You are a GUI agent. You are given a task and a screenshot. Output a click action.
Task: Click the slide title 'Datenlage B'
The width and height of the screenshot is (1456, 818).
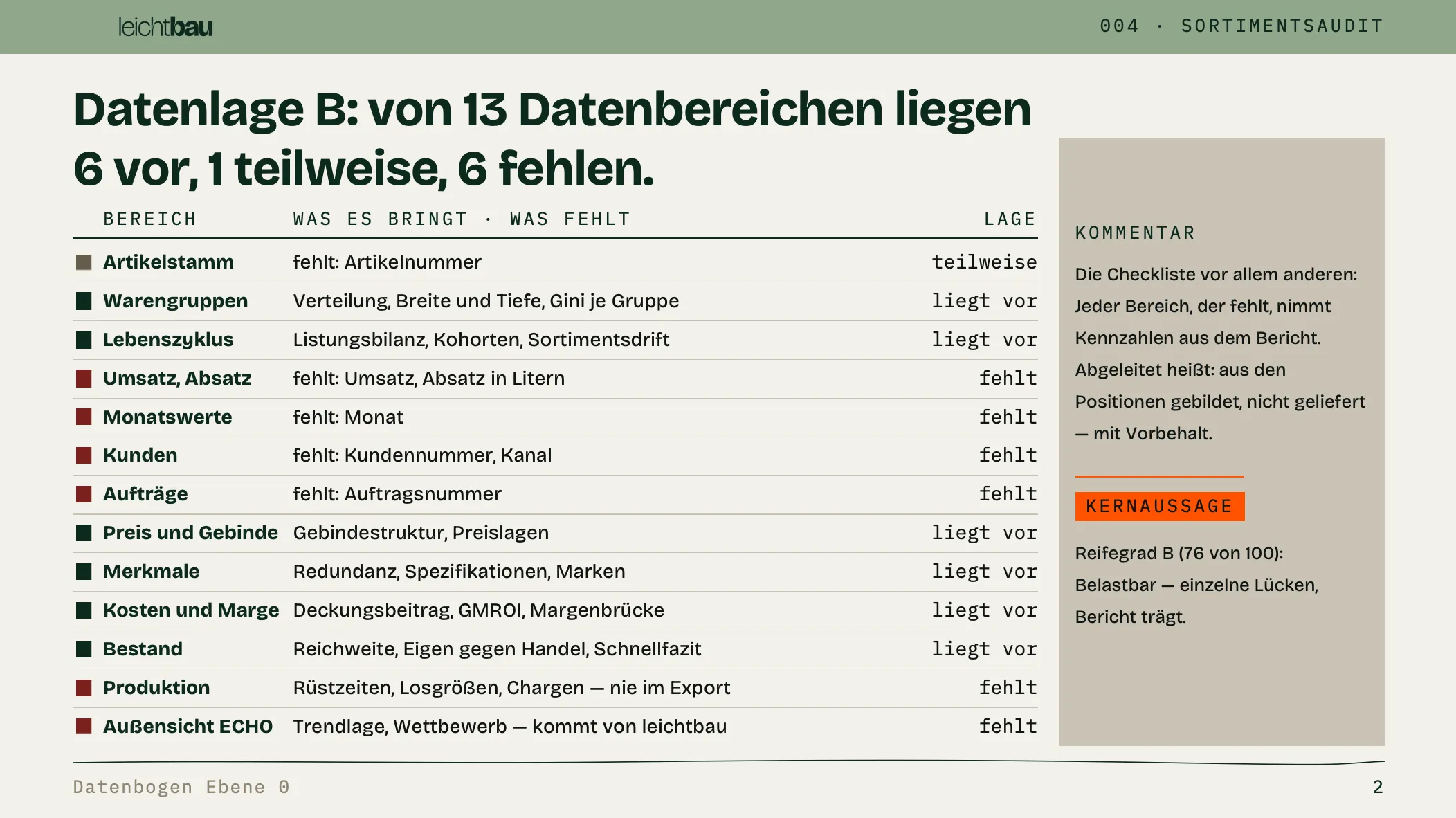[x=552, y=139]
